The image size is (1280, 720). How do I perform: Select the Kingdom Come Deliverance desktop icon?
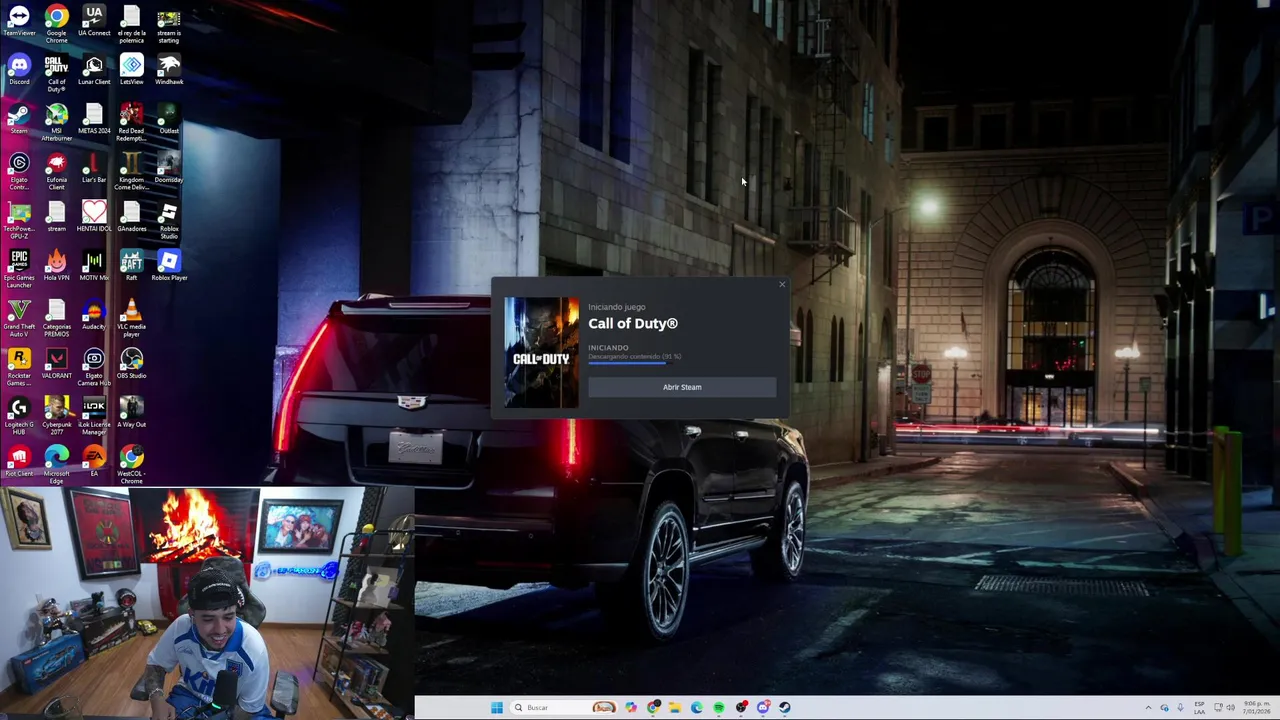[x=131, y=171]
